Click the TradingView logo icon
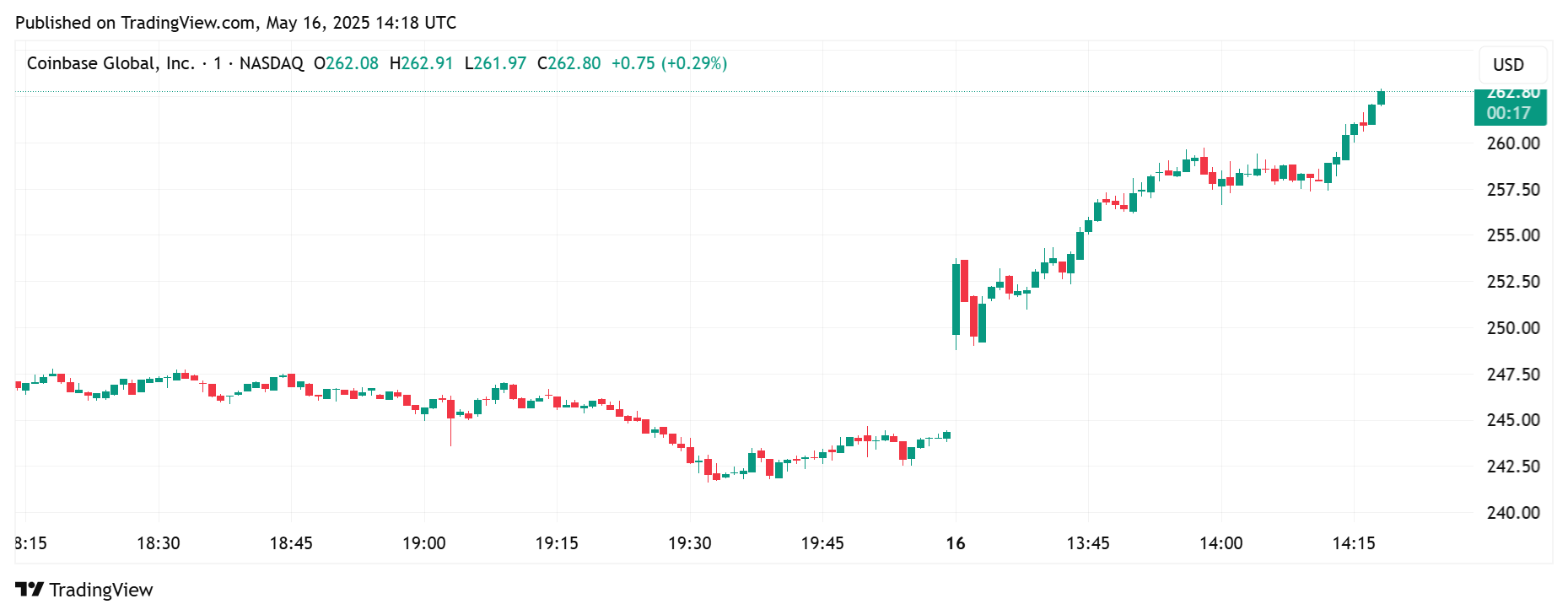The image size is (1568, 615). coord(30,590)
